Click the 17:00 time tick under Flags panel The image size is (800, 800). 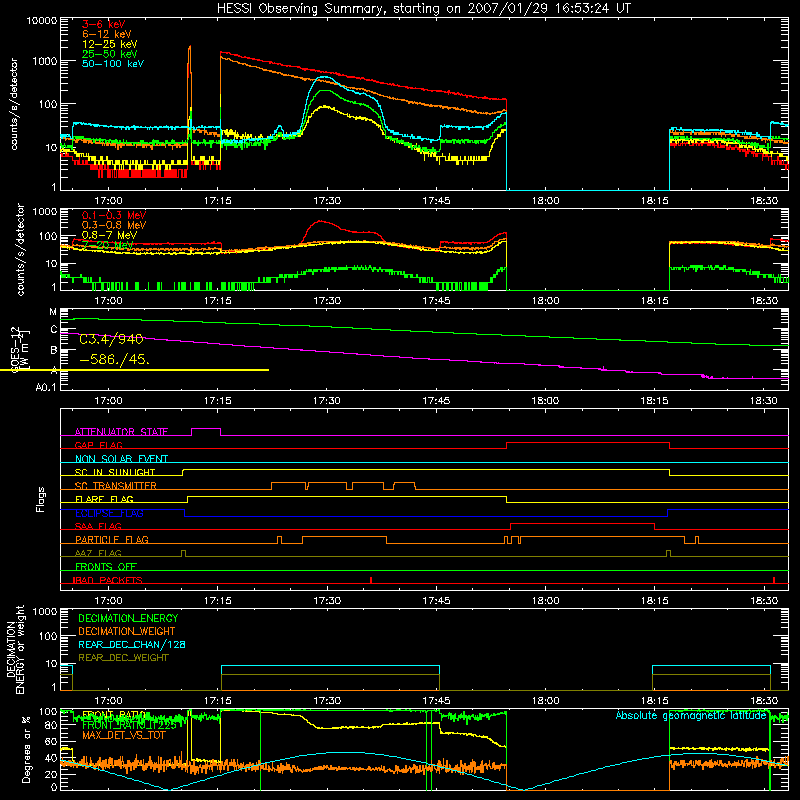click(108, 601)
